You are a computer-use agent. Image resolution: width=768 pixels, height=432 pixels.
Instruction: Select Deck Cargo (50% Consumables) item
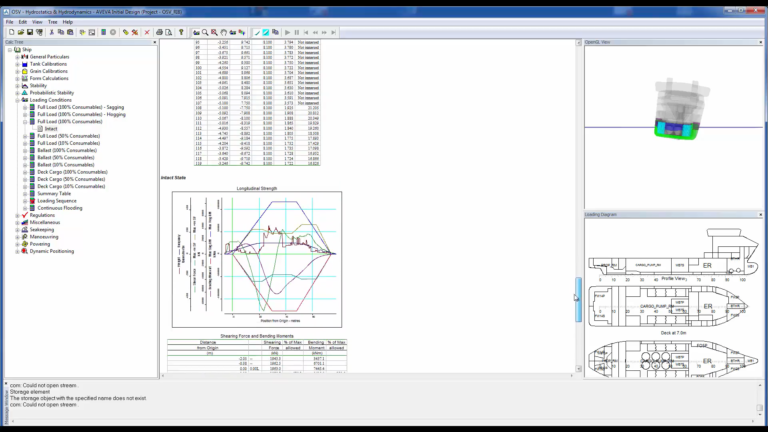(71, 179)
